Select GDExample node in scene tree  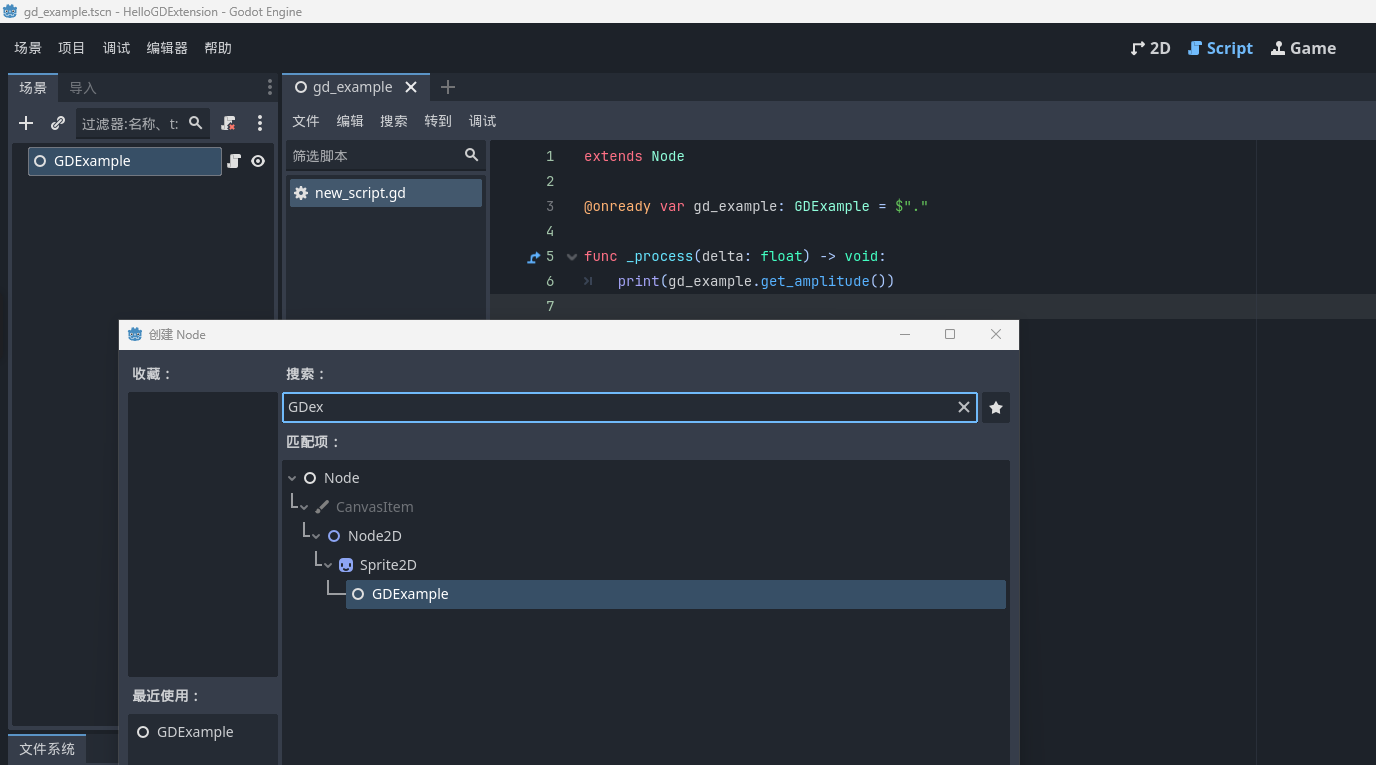click(125, 161)
